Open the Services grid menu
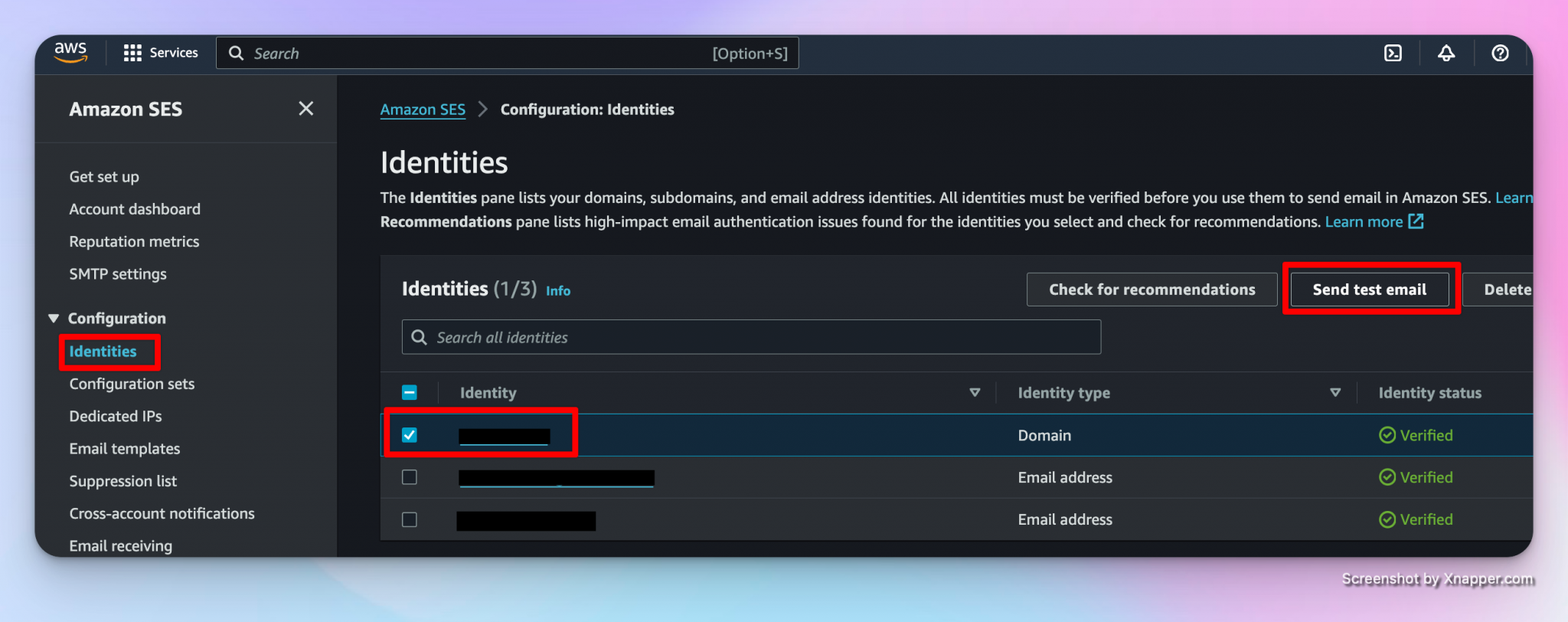The height and width of the screenshot is (622, 1568). click(132, 53)
